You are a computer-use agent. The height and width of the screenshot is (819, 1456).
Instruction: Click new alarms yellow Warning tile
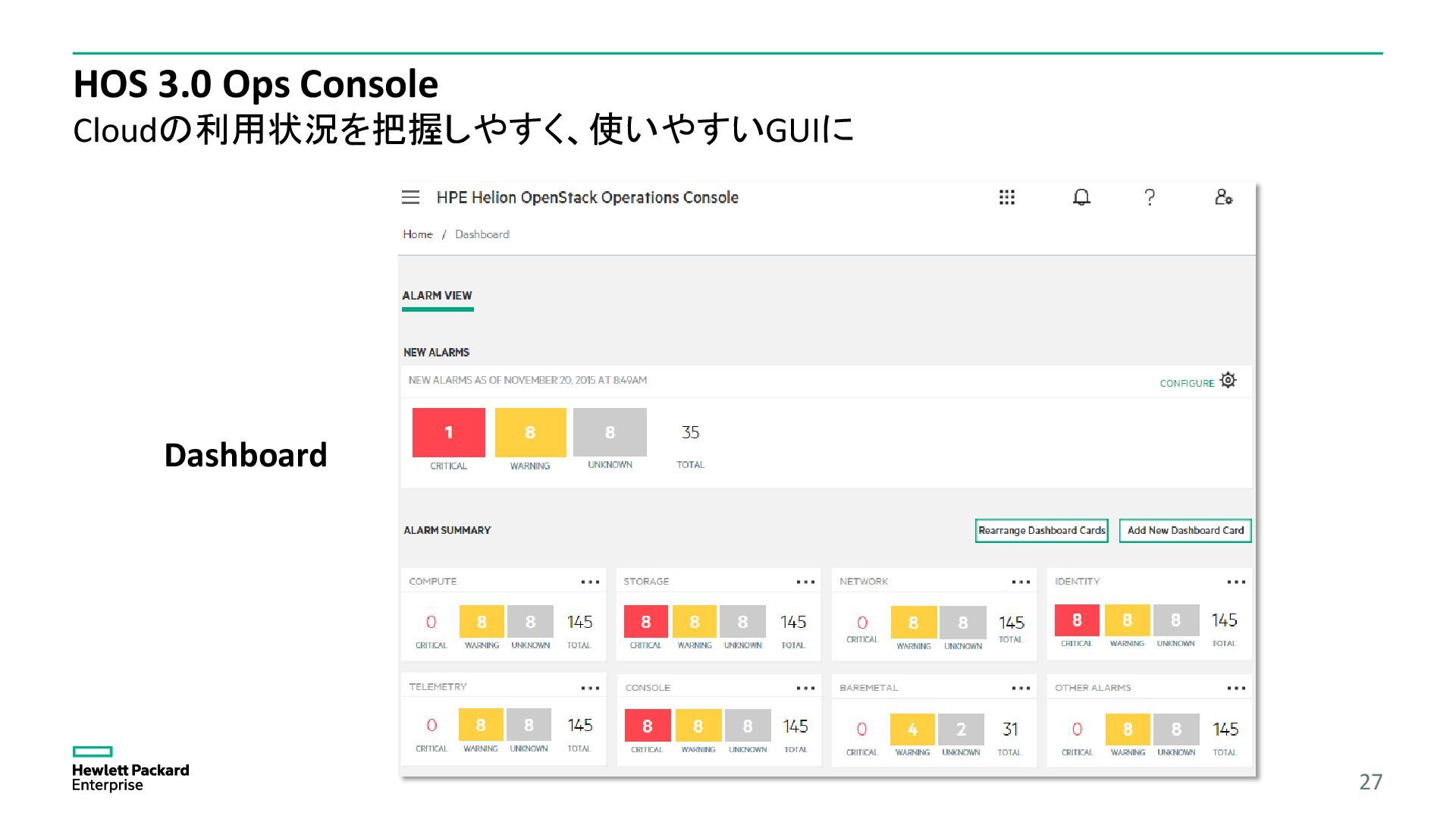tap(530, 432)
